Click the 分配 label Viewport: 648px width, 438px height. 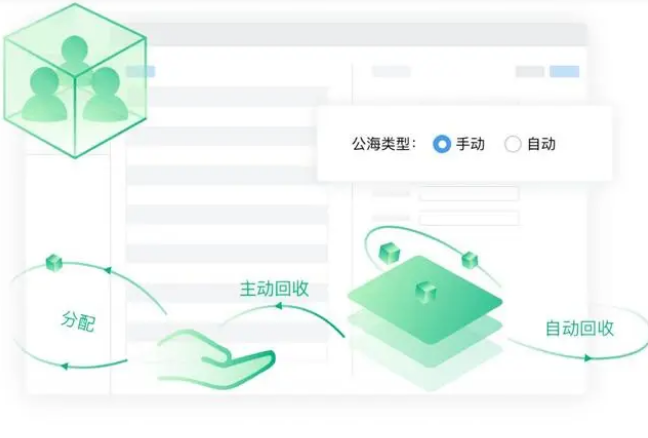point(79,321)
